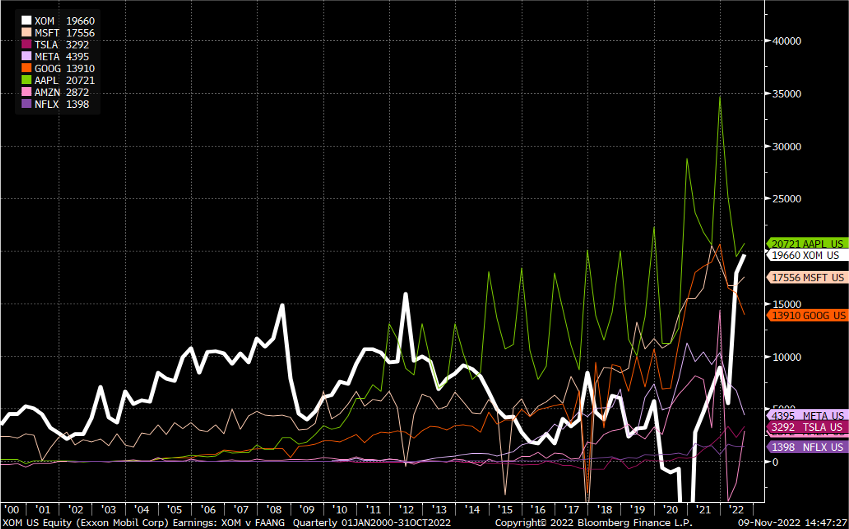This screenshot has height=529, width=849.
Task: Click the '08 year axis label
Action: pyautogui.click(x=275, y=510)
